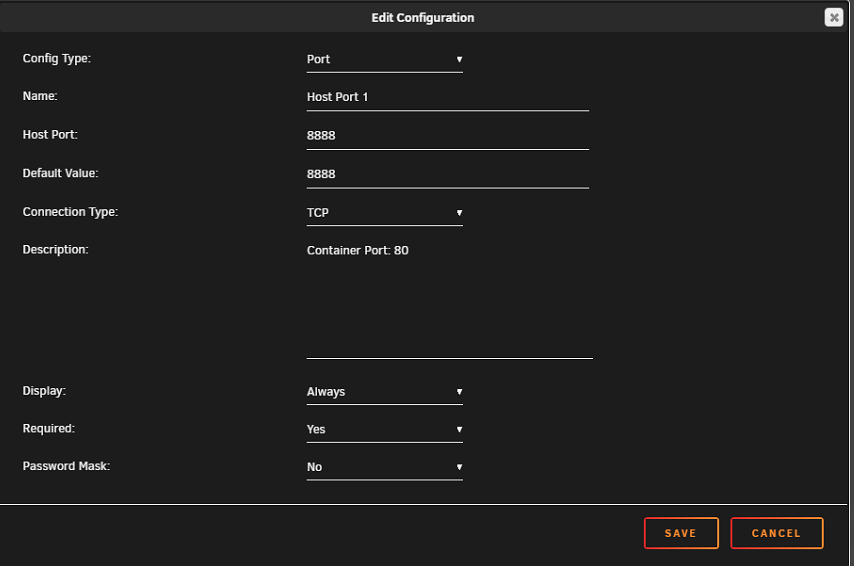Click the Config Type label

57,58
